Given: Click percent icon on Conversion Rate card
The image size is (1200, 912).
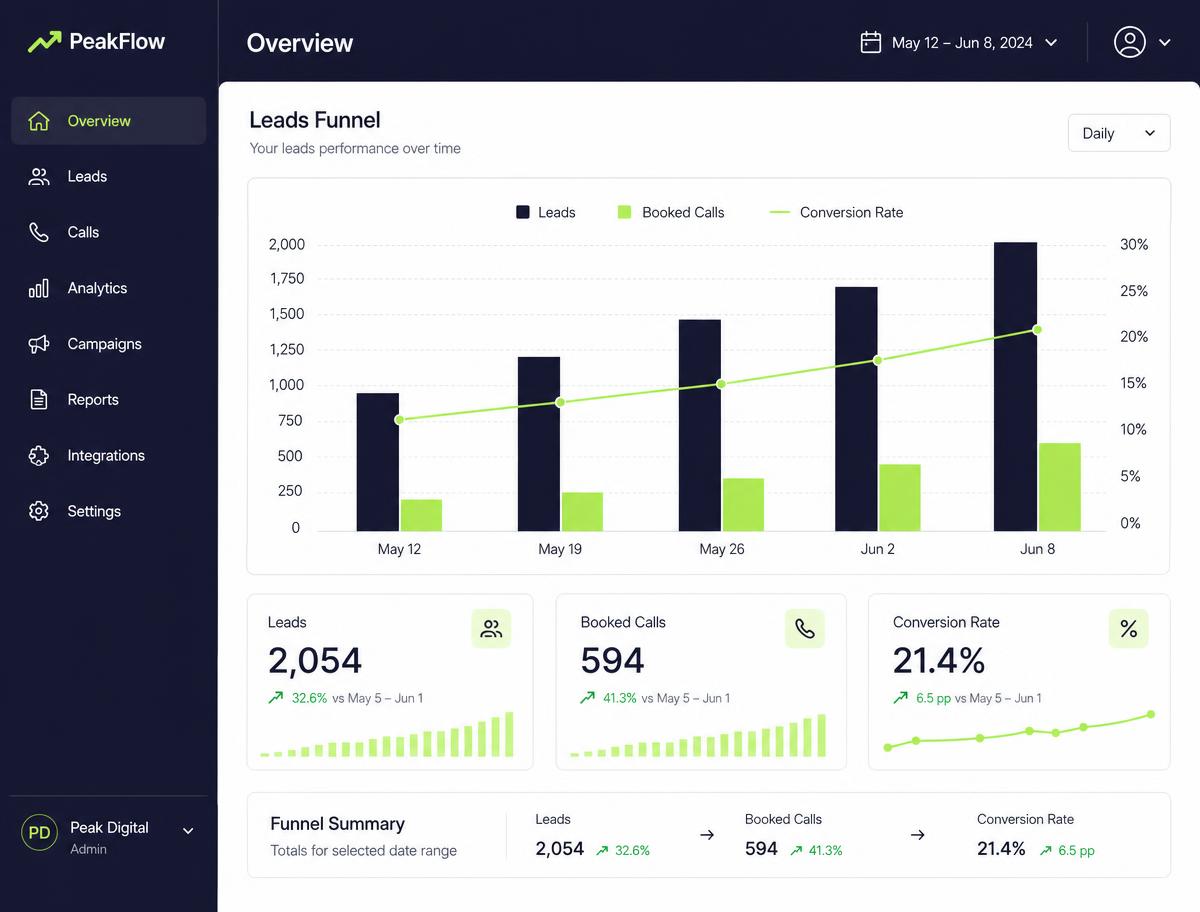Looking at the screenshot, I should pos(1129,629).
